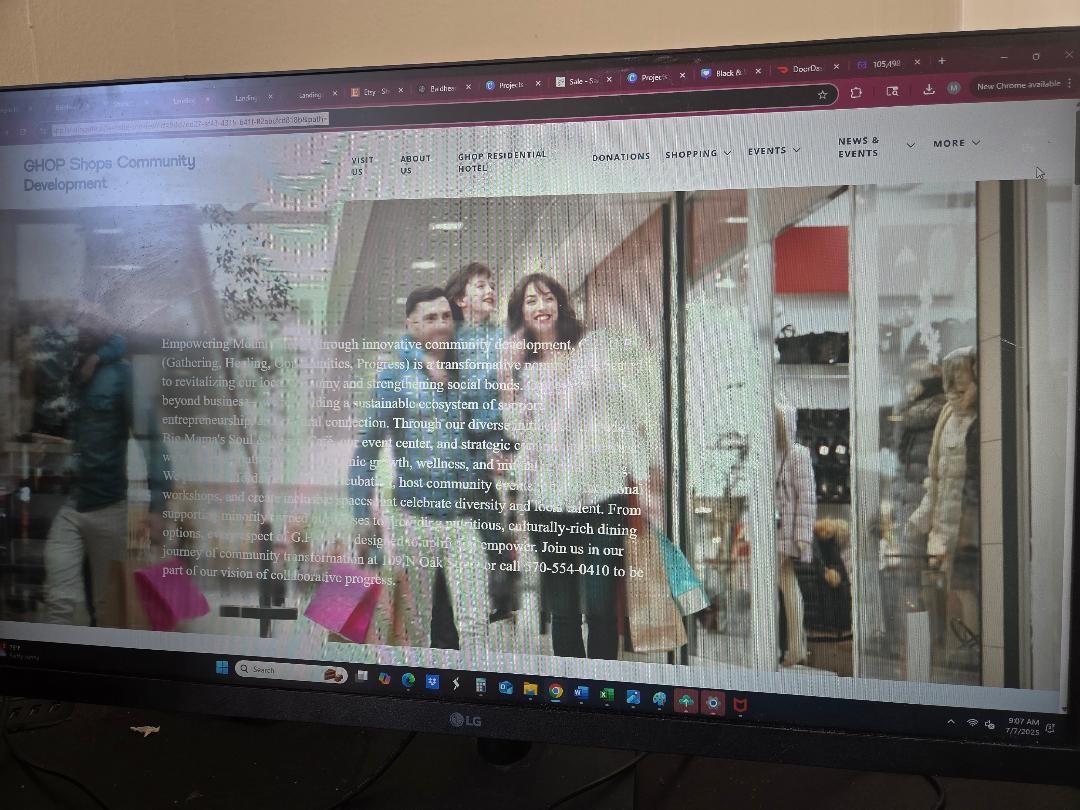Expand the Events menu chevron
Screen dimensions: 1080x810
796,149
